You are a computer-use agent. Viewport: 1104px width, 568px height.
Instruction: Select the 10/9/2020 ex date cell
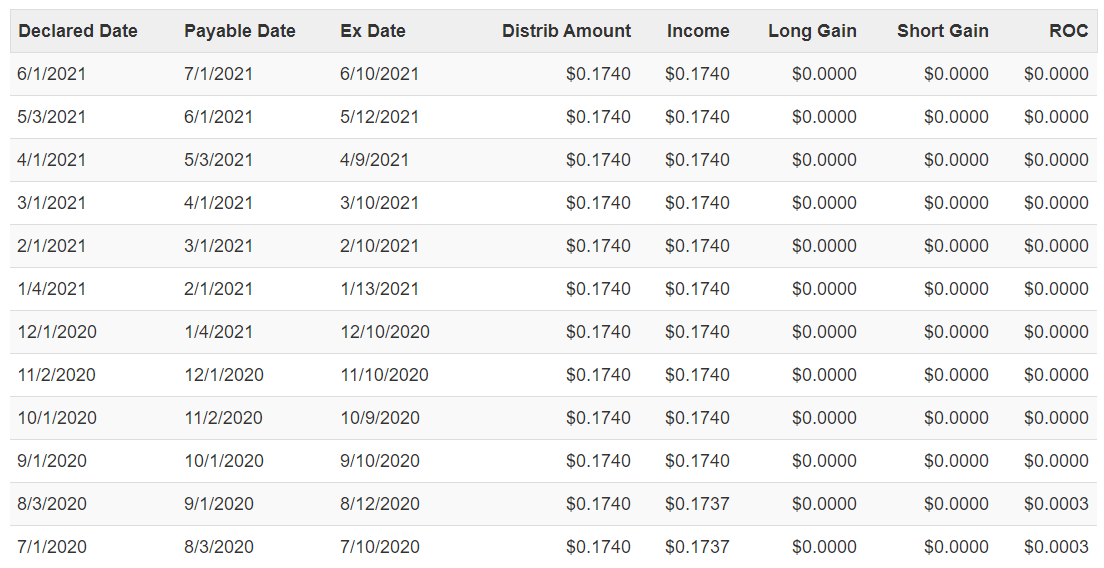(x=380, y=417)
